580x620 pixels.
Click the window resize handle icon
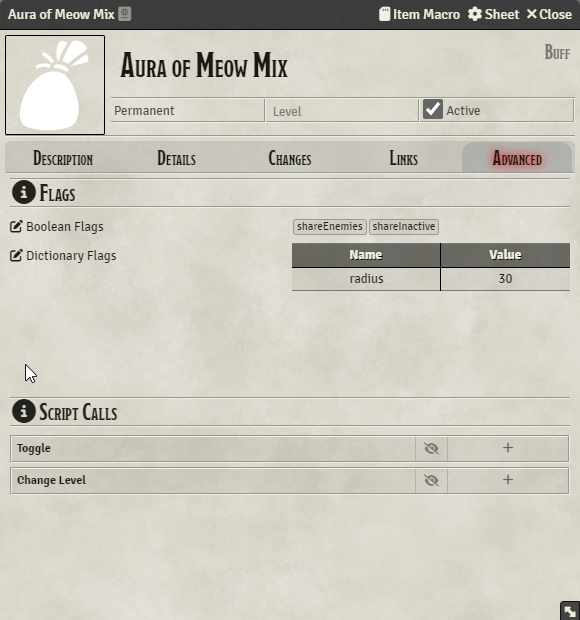point(570,611)
